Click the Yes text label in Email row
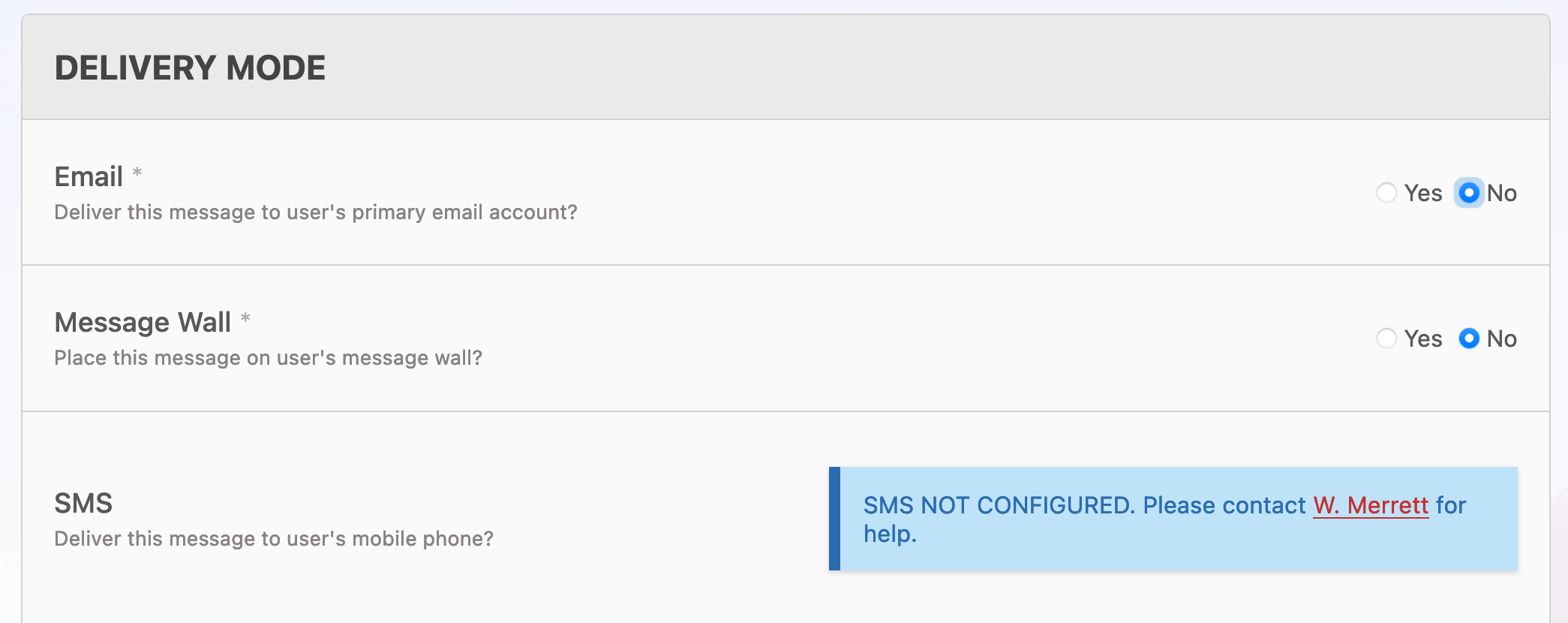 coord(1423,193)
